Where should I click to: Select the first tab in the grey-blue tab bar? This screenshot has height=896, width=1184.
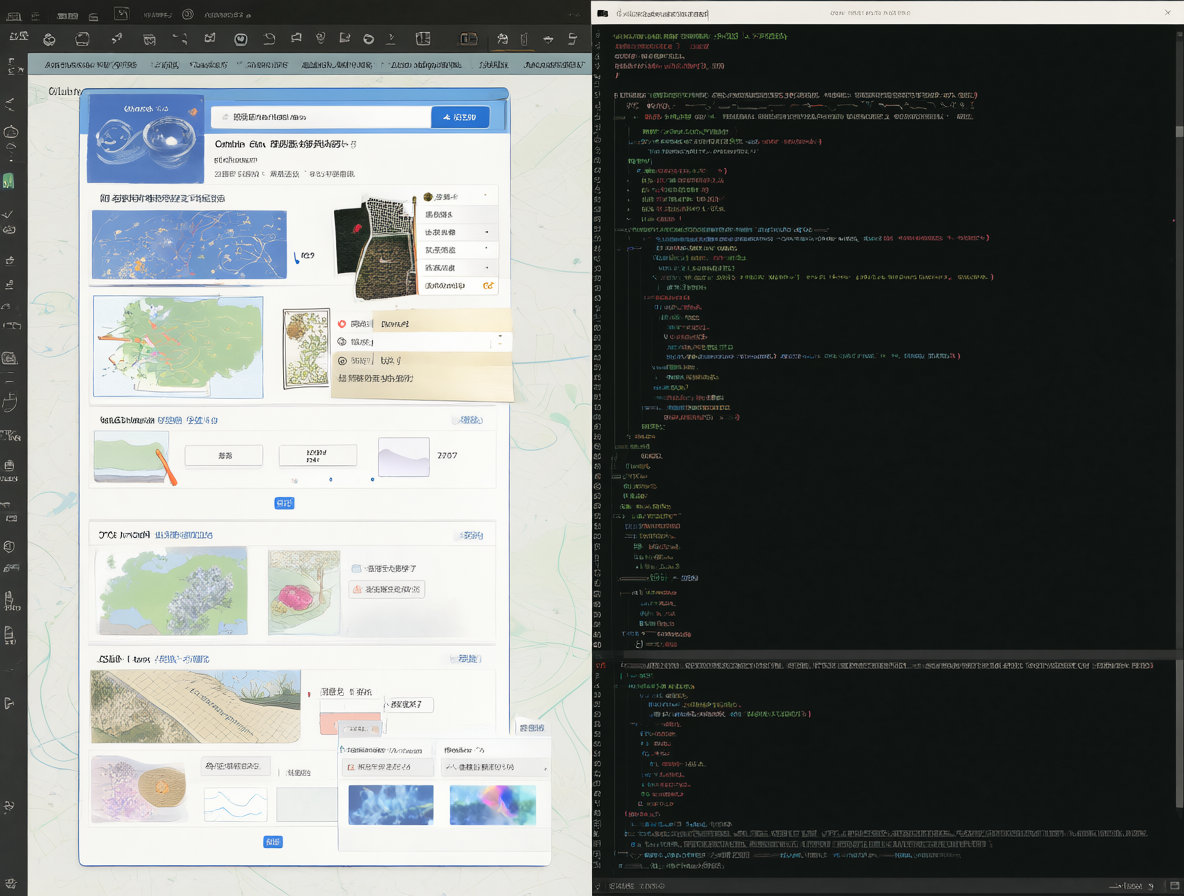(91, 65)
